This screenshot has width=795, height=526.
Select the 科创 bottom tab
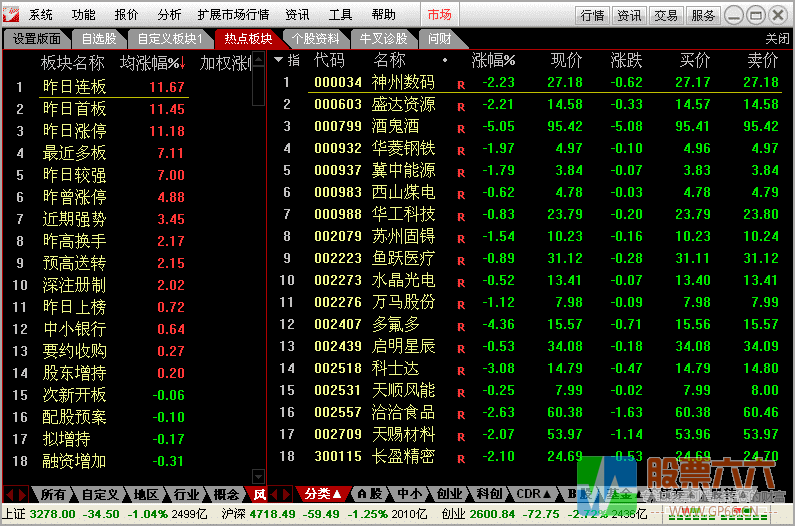[x=489, y=494]
